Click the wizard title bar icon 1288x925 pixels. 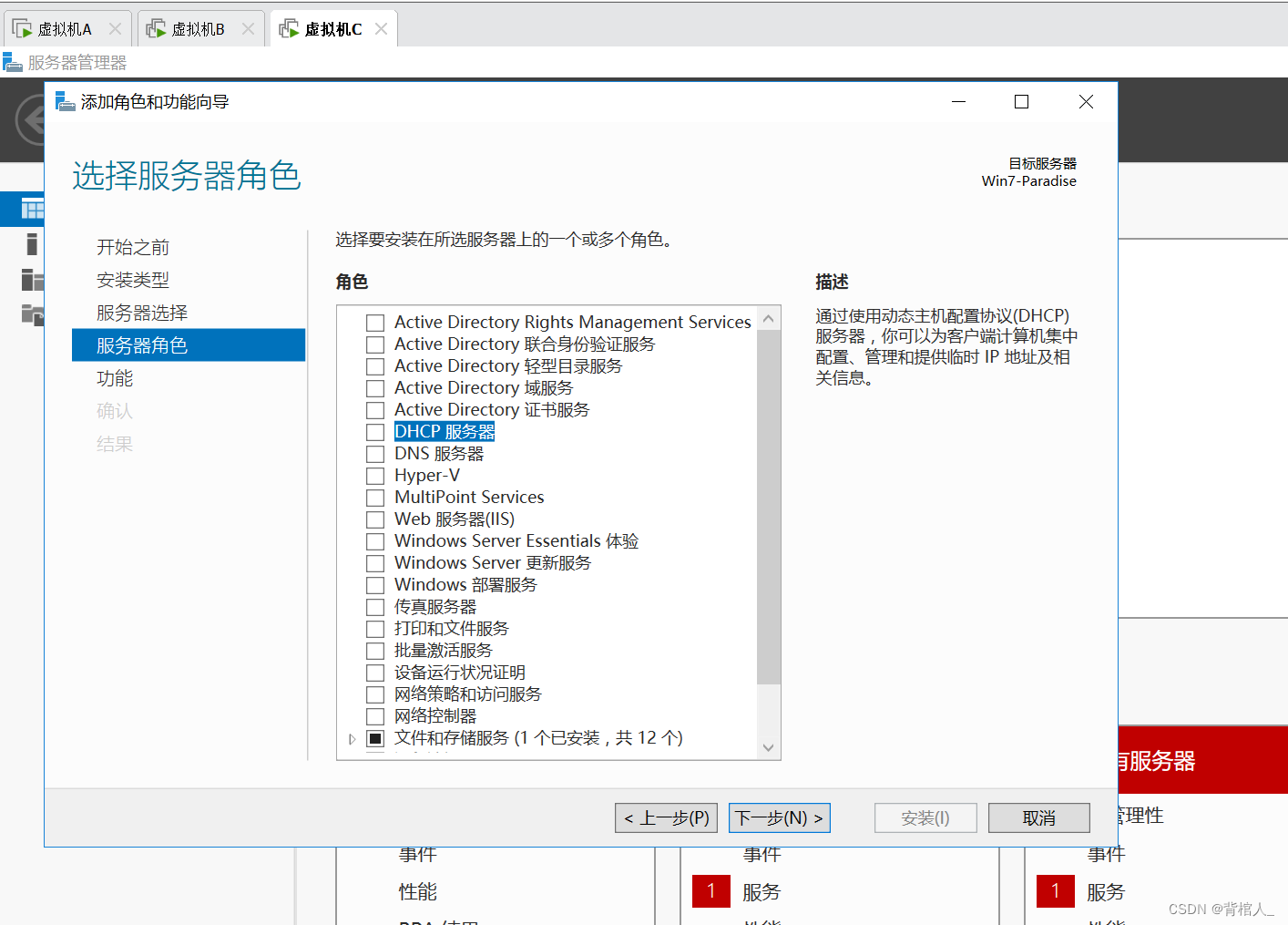[x=66, y=101]
